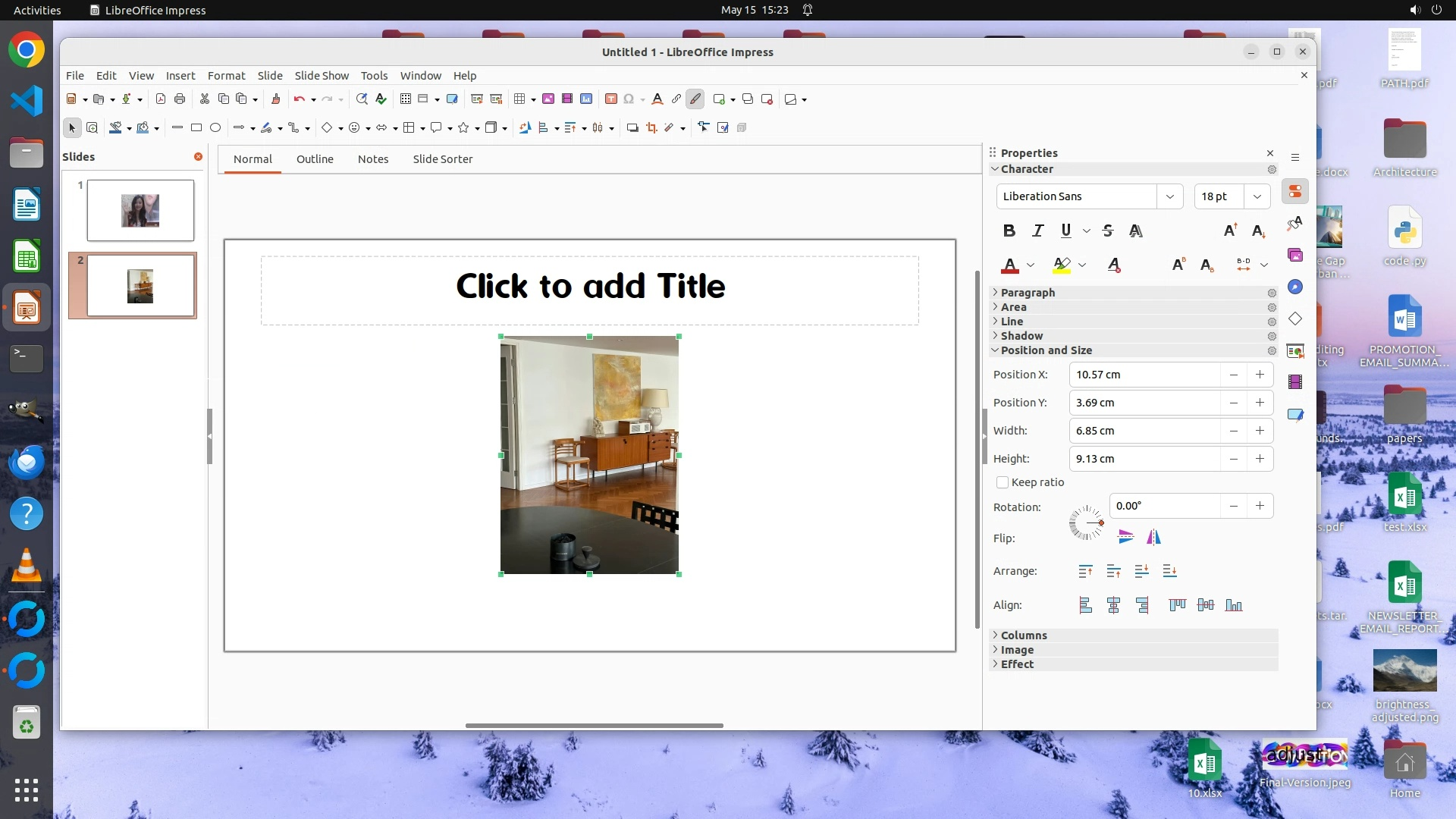The width and height of the screenshot is (1456, 819).
Task: Click the Strikethrough icon
Action: (x=1107, y=231)
